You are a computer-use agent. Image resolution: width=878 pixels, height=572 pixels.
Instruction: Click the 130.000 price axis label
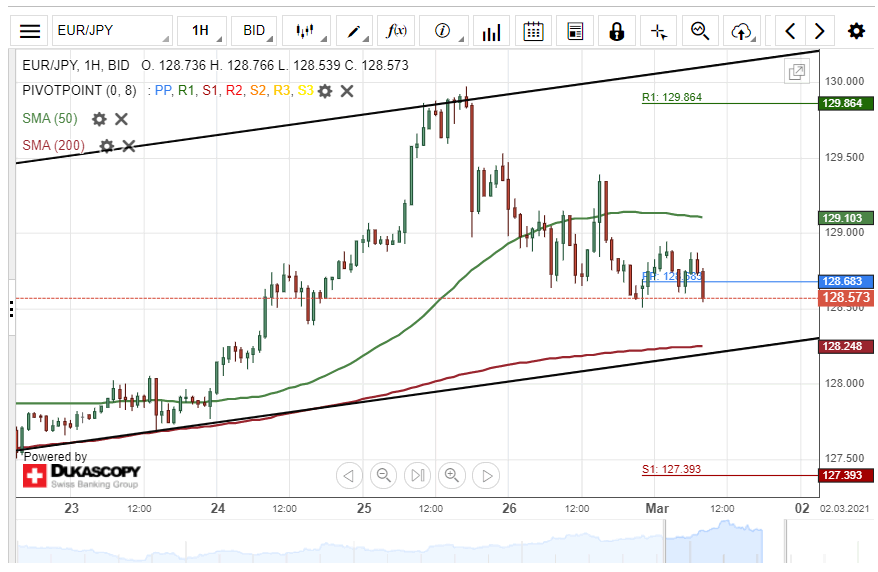[844, 81]
